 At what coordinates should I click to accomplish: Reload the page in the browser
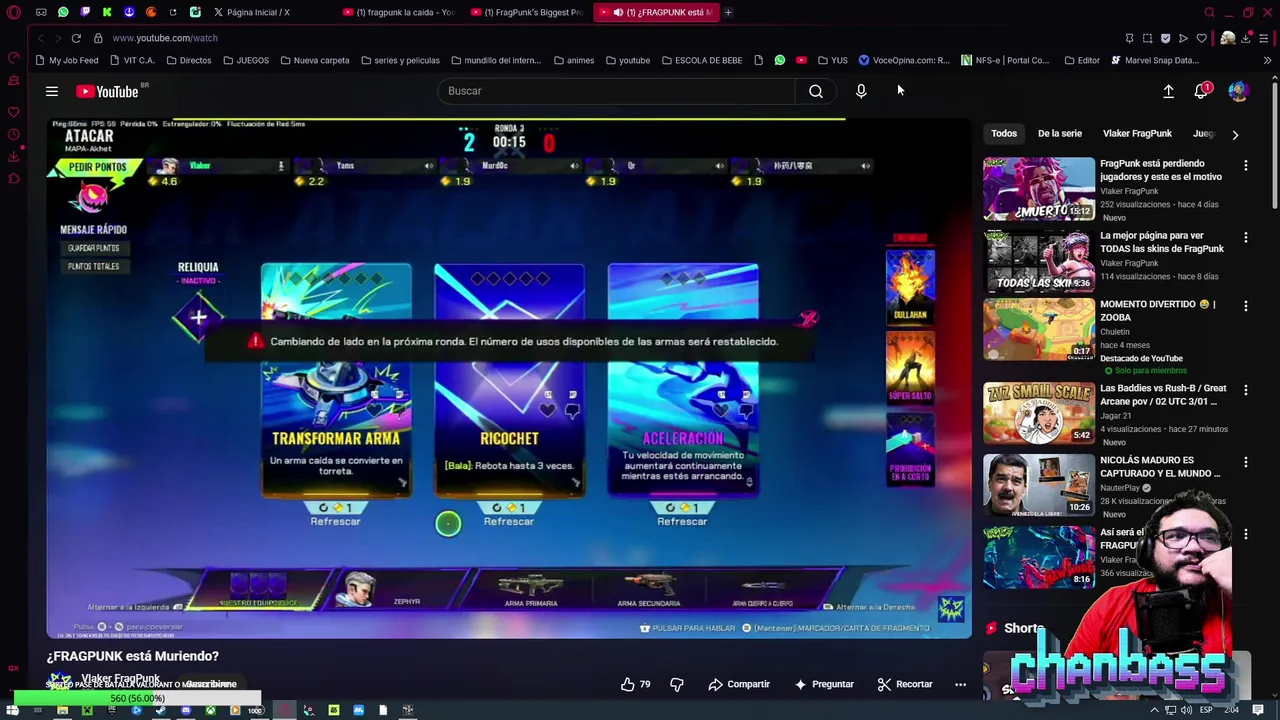pos(76,38)
